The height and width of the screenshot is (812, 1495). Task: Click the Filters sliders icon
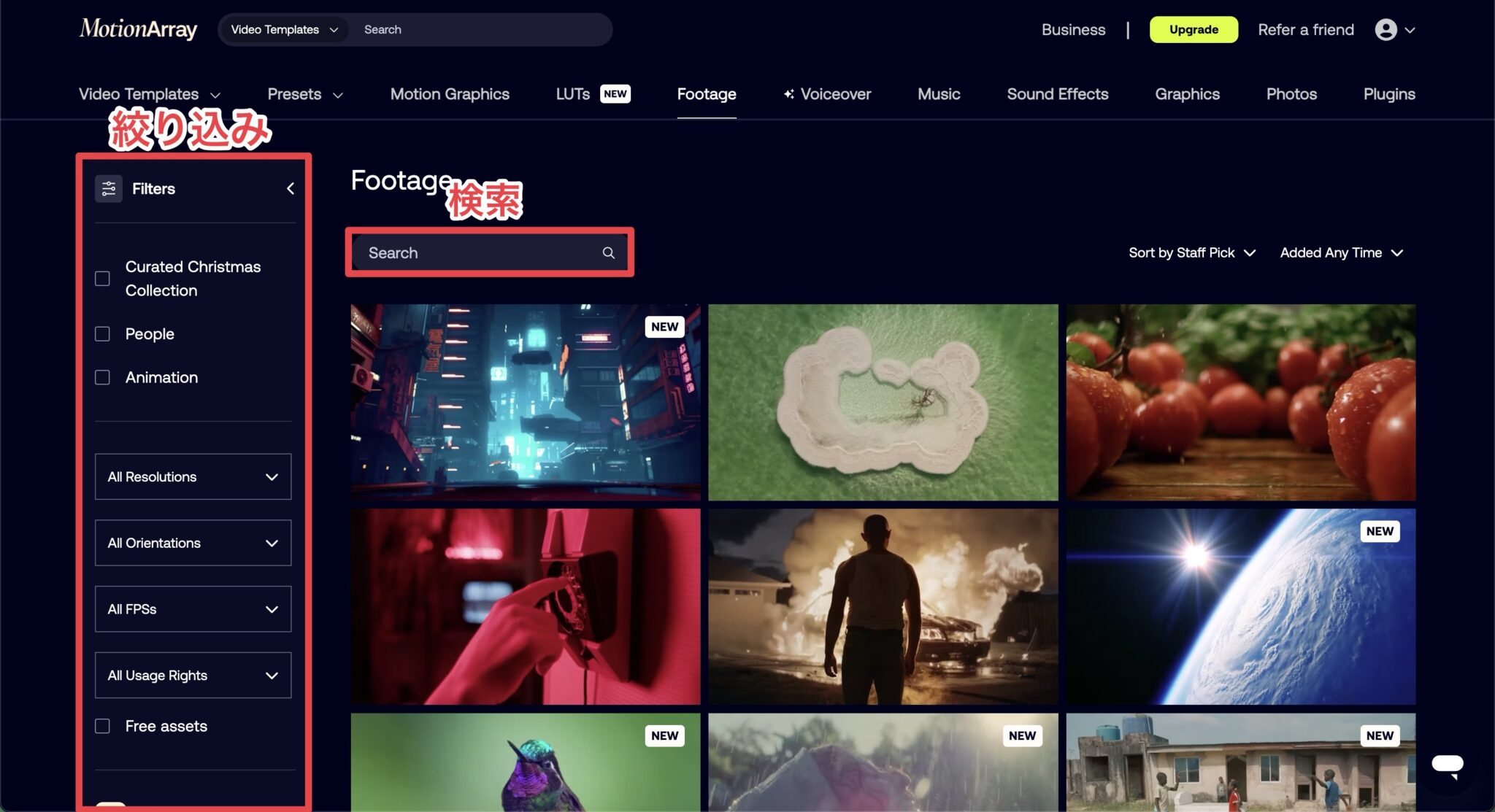point(109,189)
